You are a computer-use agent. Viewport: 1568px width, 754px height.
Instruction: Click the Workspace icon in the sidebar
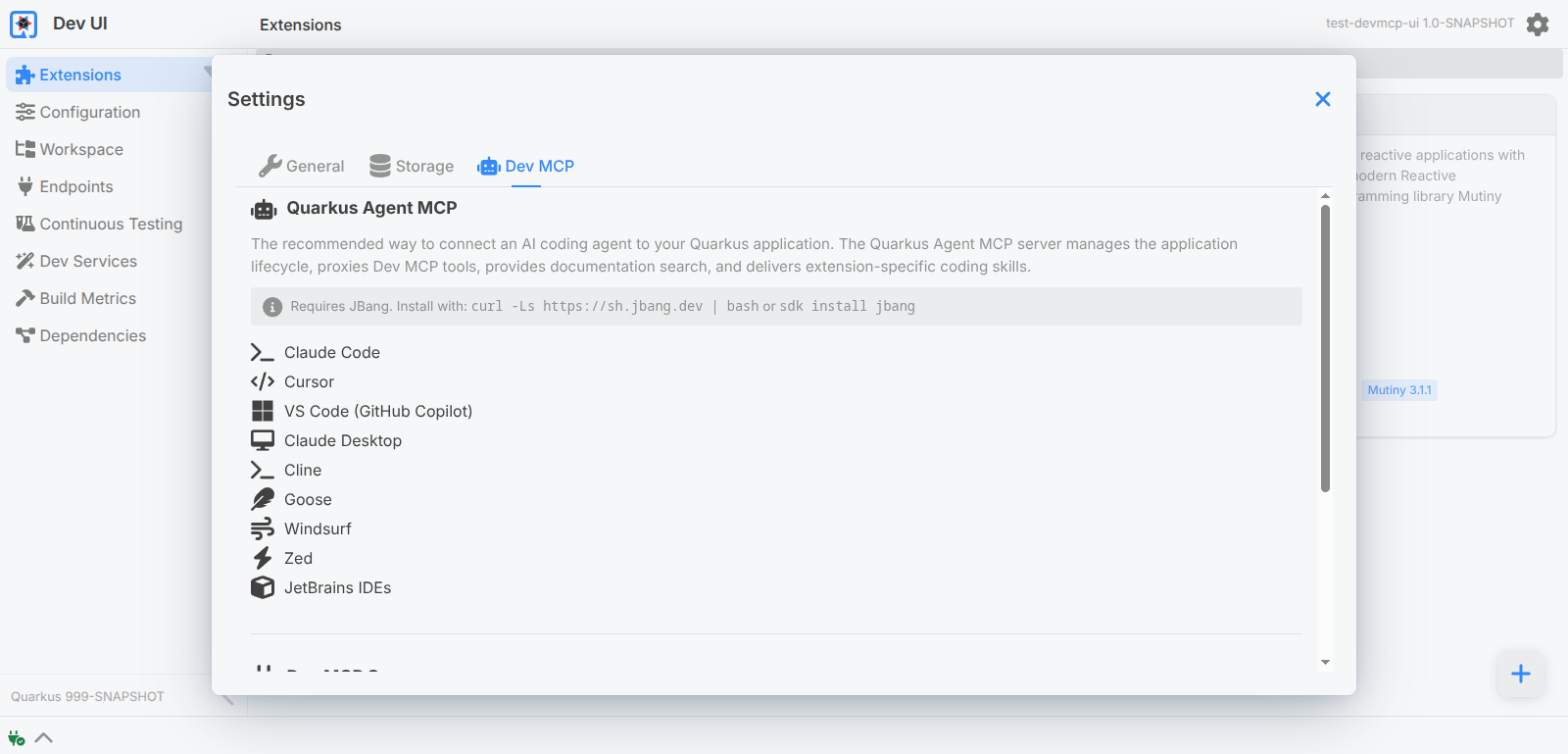25,150
